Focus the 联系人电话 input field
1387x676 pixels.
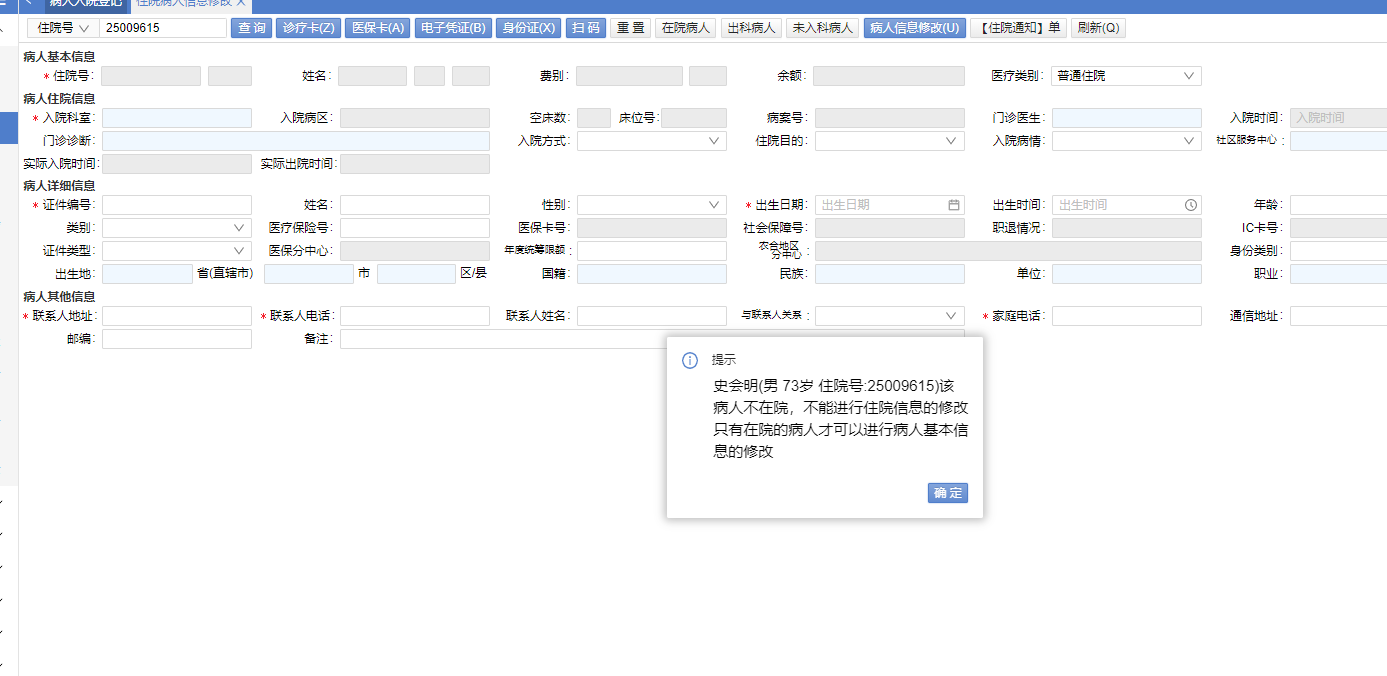415,316
